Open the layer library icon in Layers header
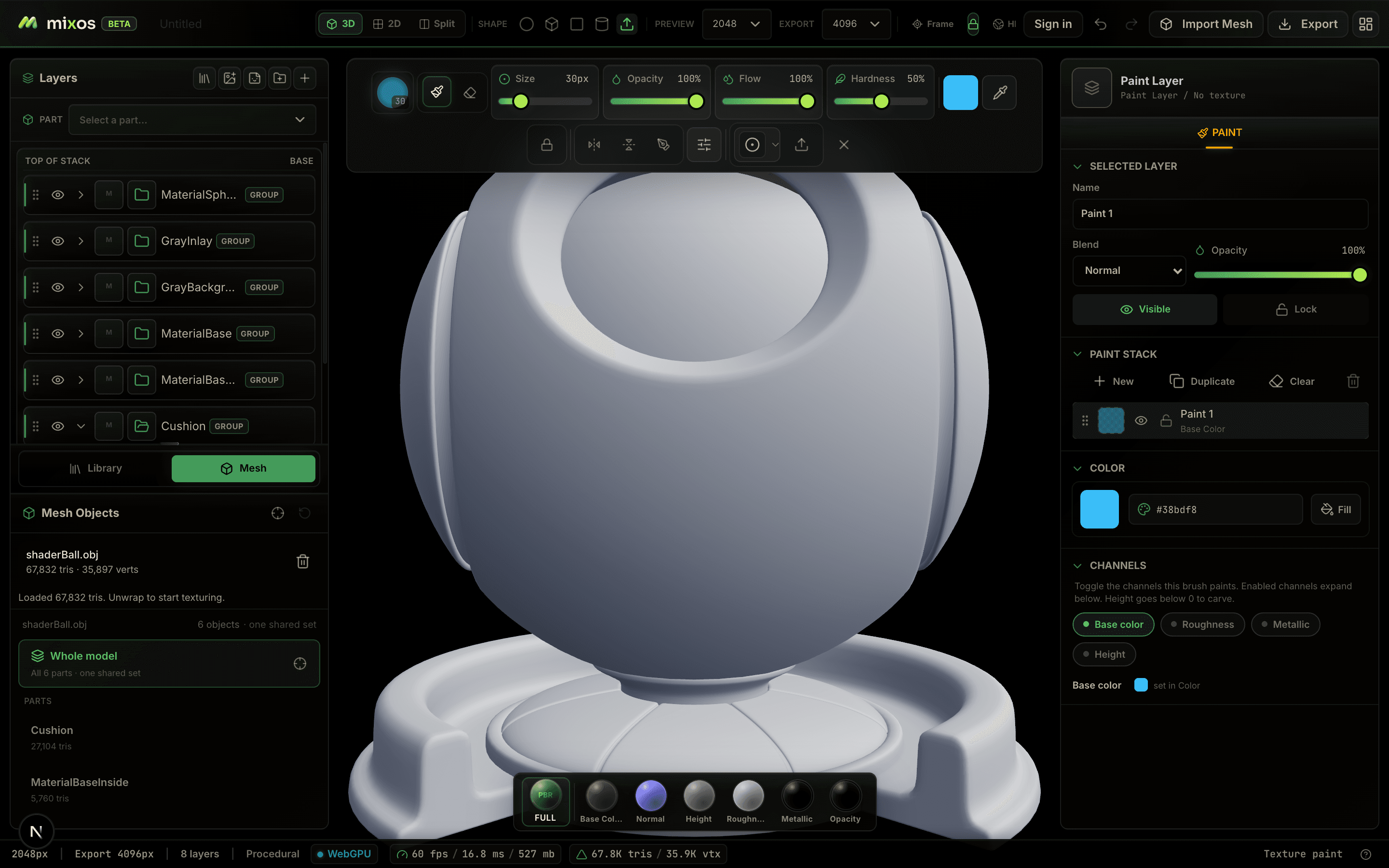Viewport: 1389px width, 868px height. [x=204, y=78]
